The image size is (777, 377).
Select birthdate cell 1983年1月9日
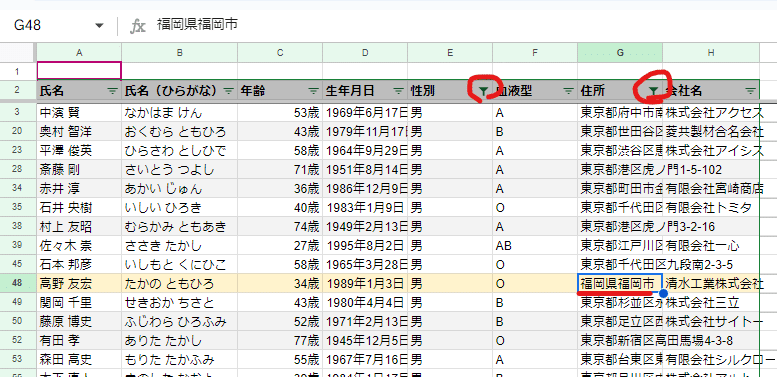(365, 208)
